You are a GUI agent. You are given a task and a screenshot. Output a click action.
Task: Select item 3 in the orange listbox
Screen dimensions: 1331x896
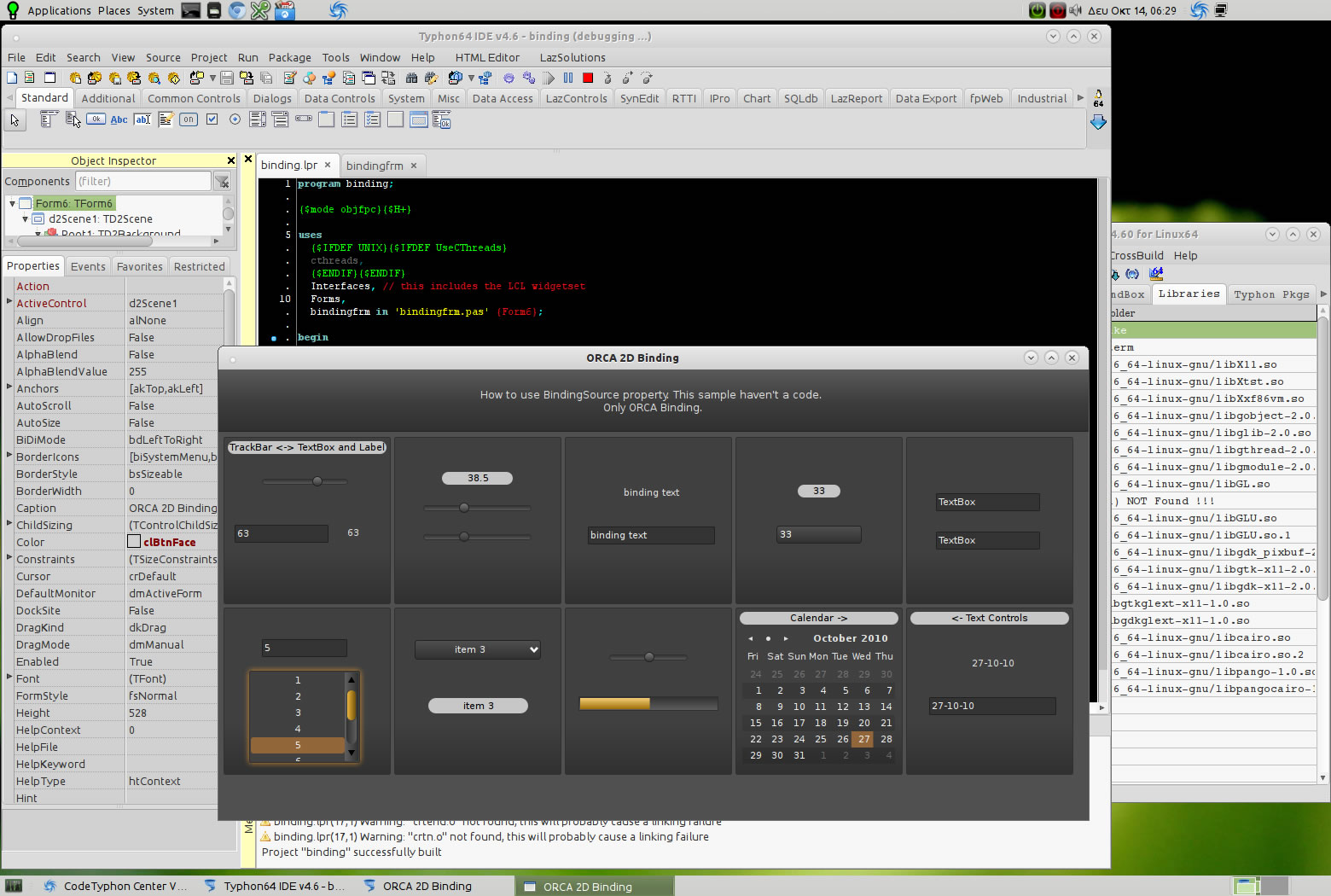pyautogui.click(x=298, y=713)
